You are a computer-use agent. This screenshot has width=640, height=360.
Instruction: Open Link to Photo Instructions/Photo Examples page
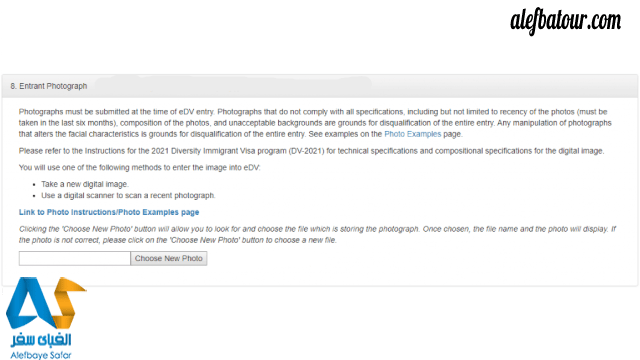pos(109,212)
